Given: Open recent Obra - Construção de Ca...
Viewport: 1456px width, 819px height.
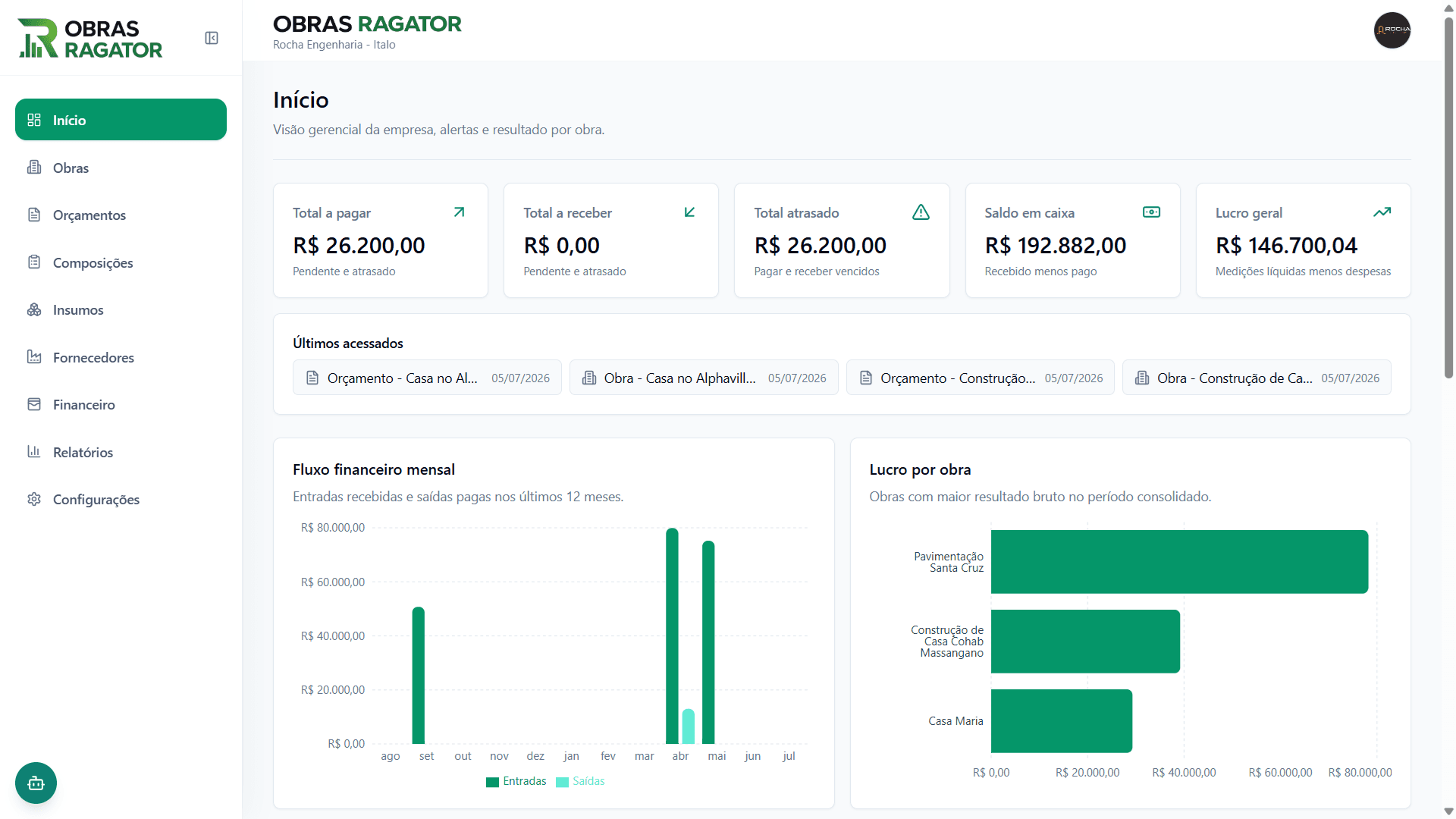Looking at the screenshot, I should [1257, 378].
